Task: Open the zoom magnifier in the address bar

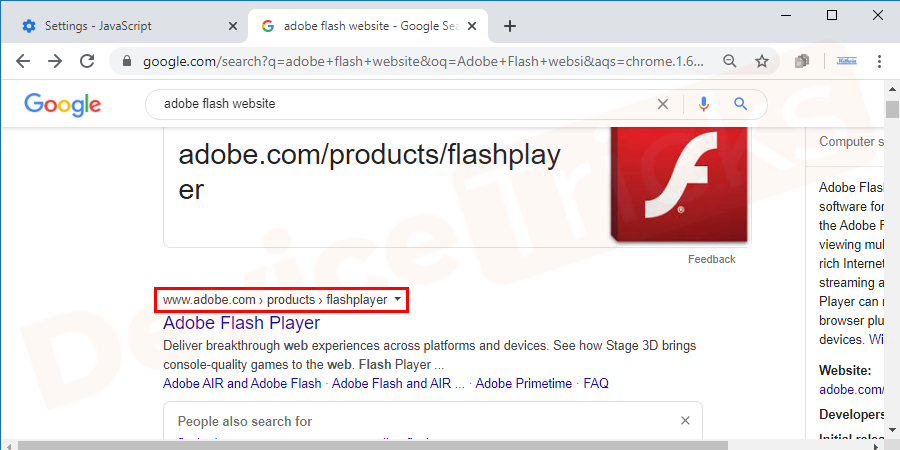Action: pyautogui.click(x=730, y=61)
